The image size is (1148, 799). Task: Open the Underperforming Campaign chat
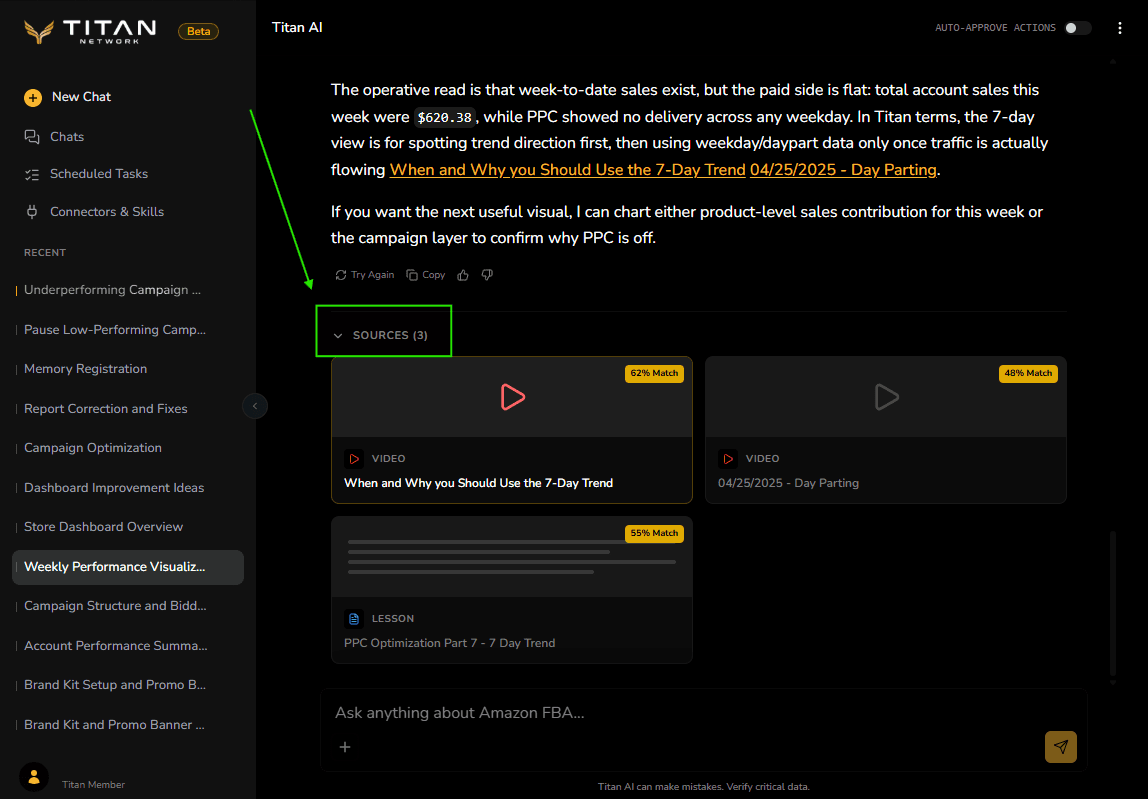point(128,290)
